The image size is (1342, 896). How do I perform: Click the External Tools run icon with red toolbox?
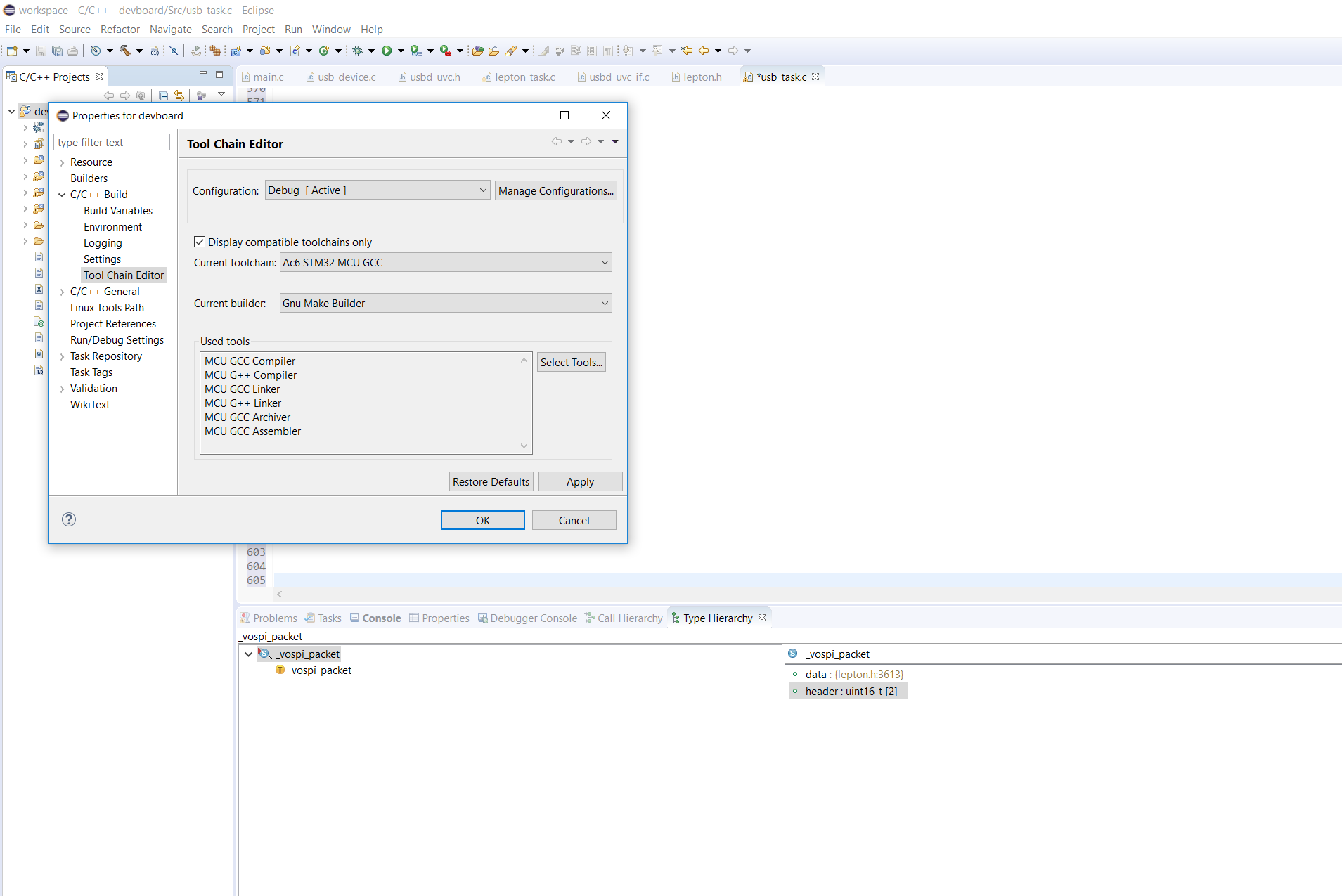pos(446,51)
